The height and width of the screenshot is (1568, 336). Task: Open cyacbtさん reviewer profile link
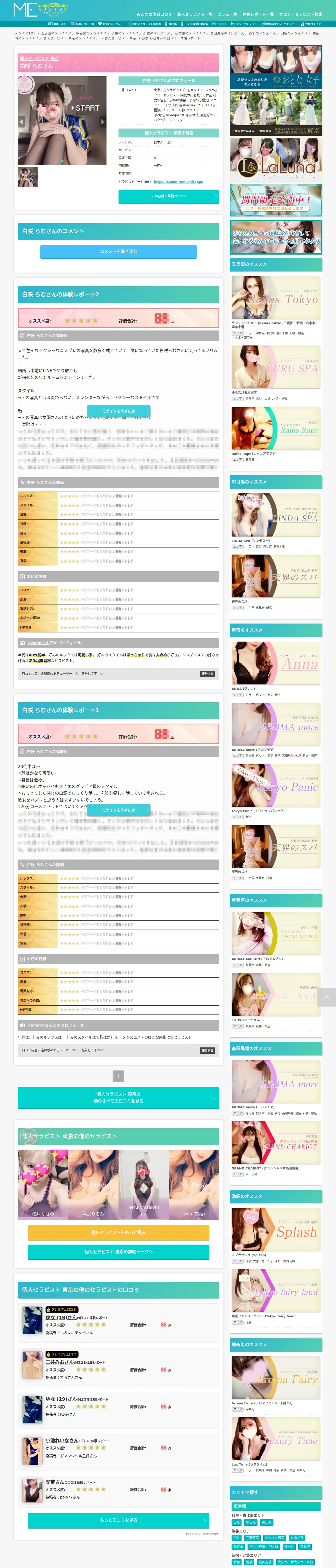[40, 643]
